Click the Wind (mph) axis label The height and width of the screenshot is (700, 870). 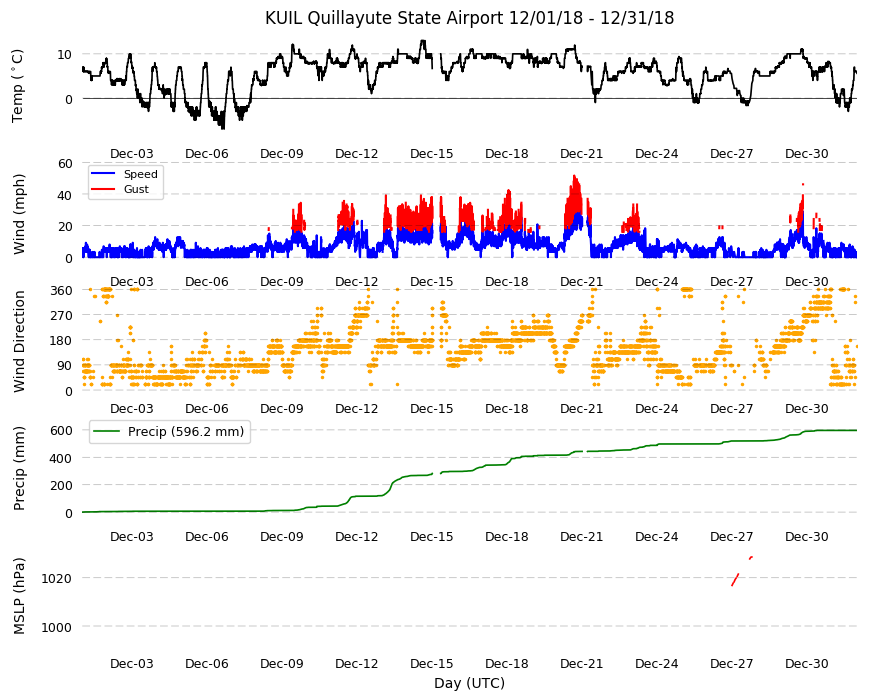[19, 214]
